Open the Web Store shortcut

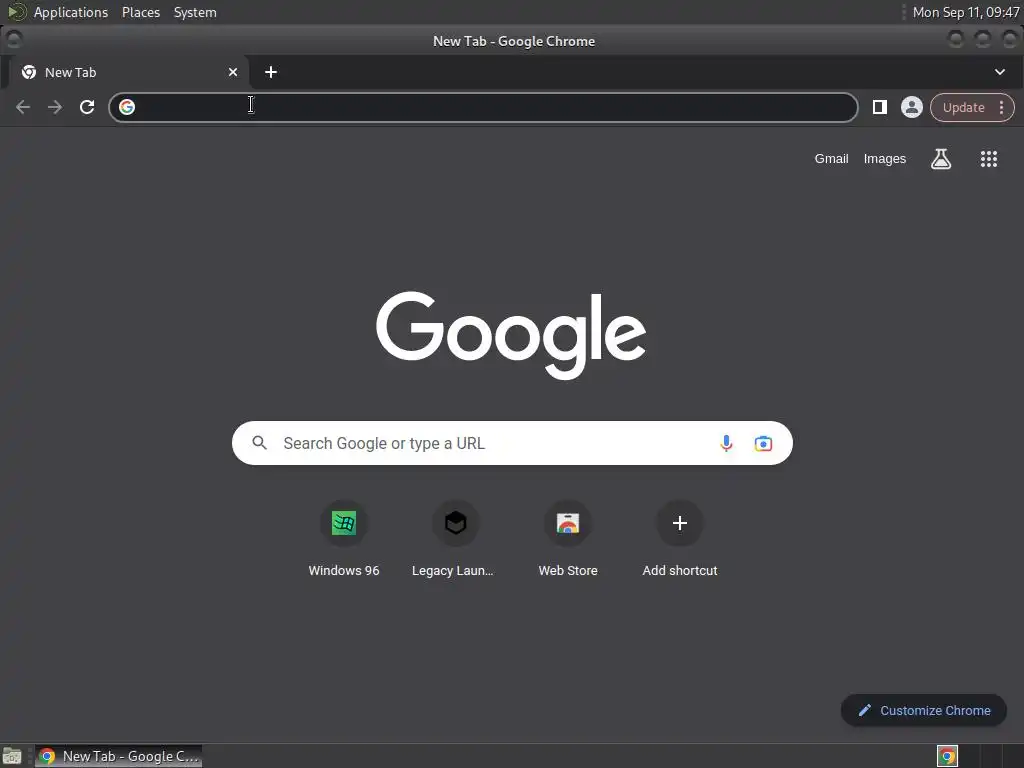click(568, 539)
